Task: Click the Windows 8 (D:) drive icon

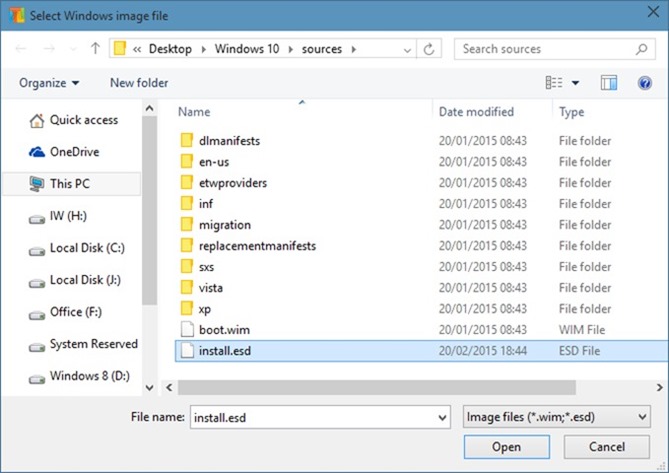Action: pyautogui.click(x=37, y=379)
